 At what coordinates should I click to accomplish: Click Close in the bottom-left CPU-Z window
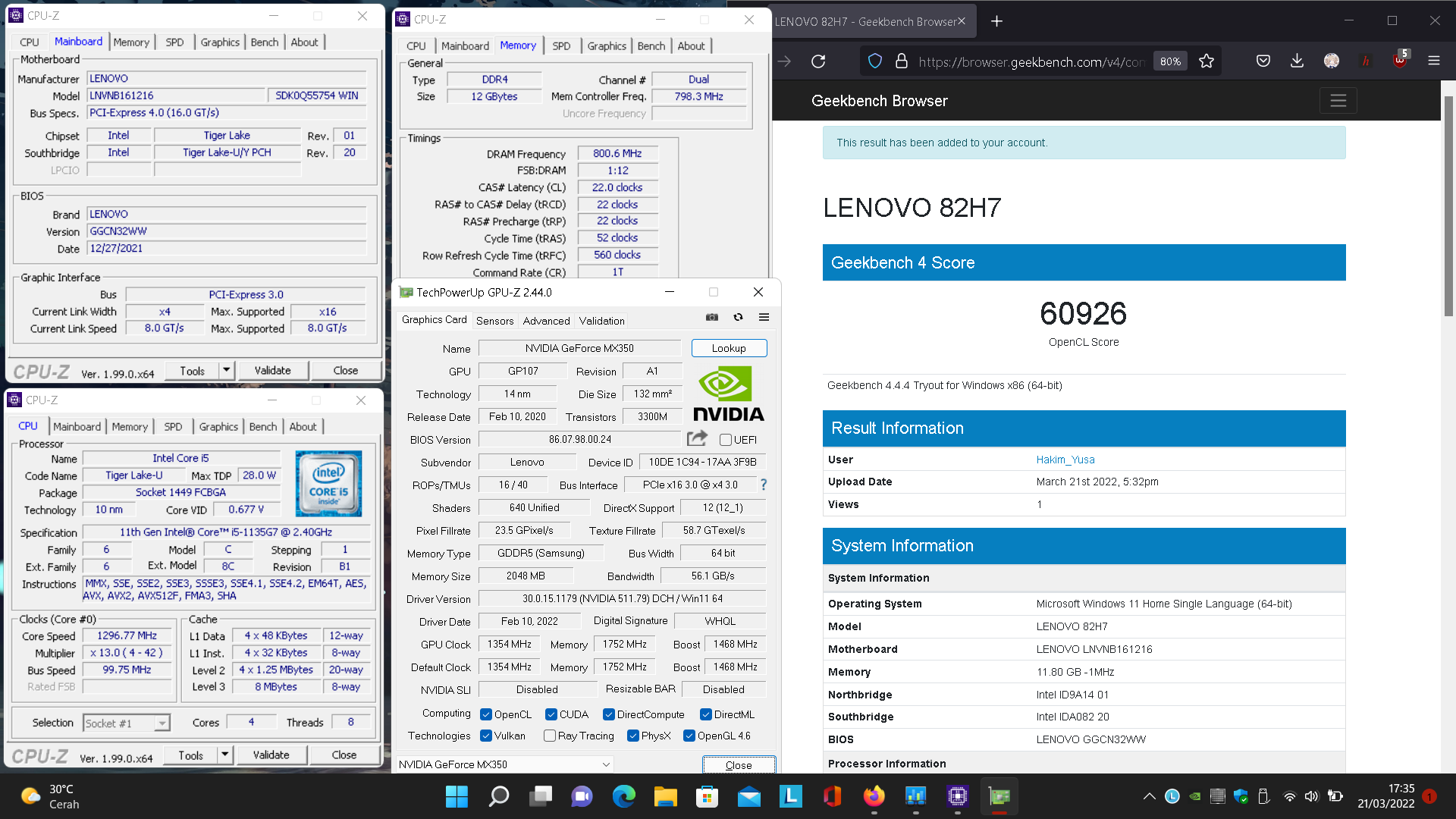pyautogui.click(x=344, y=755)
